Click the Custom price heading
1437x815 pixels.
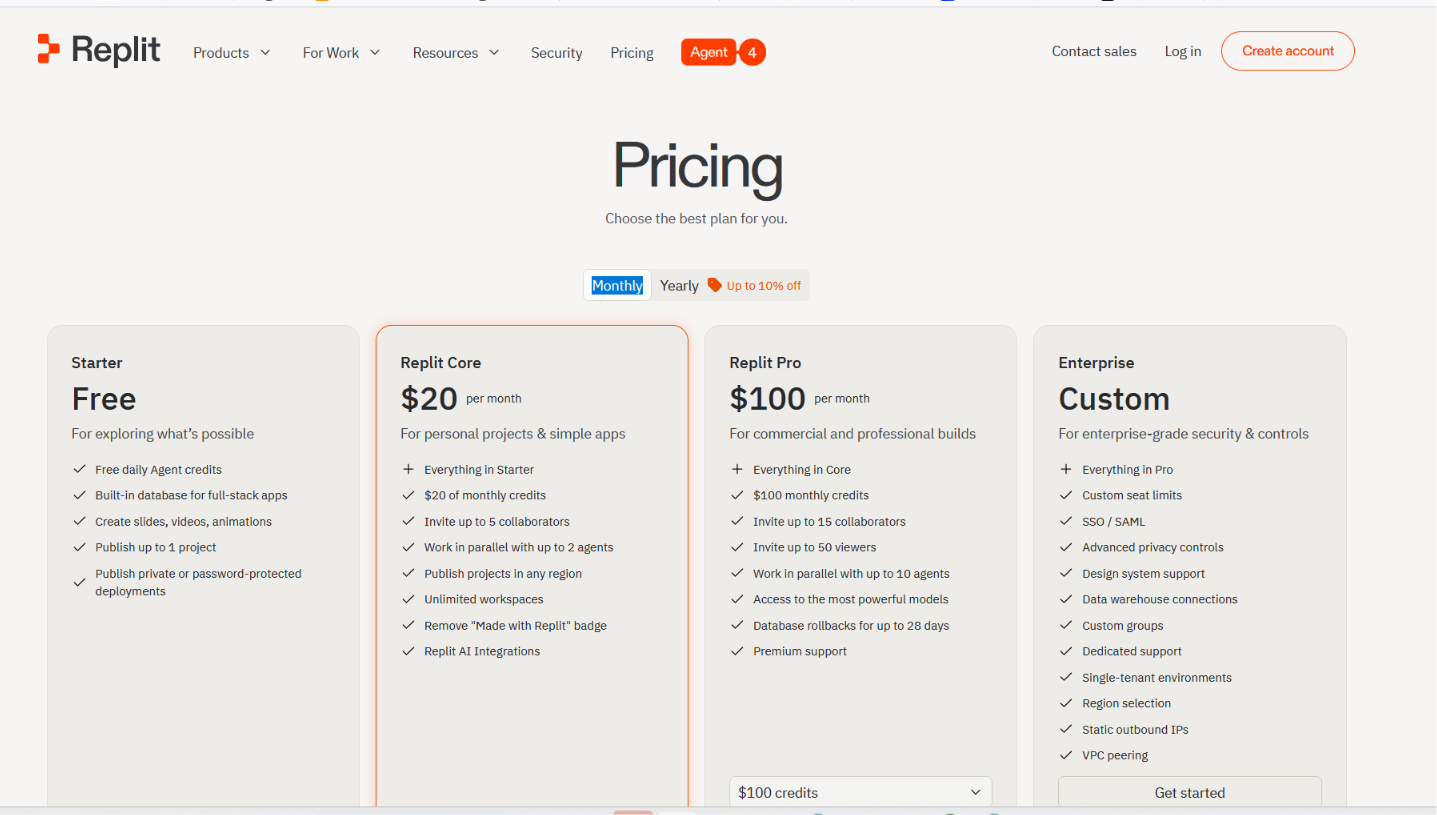1114,399
